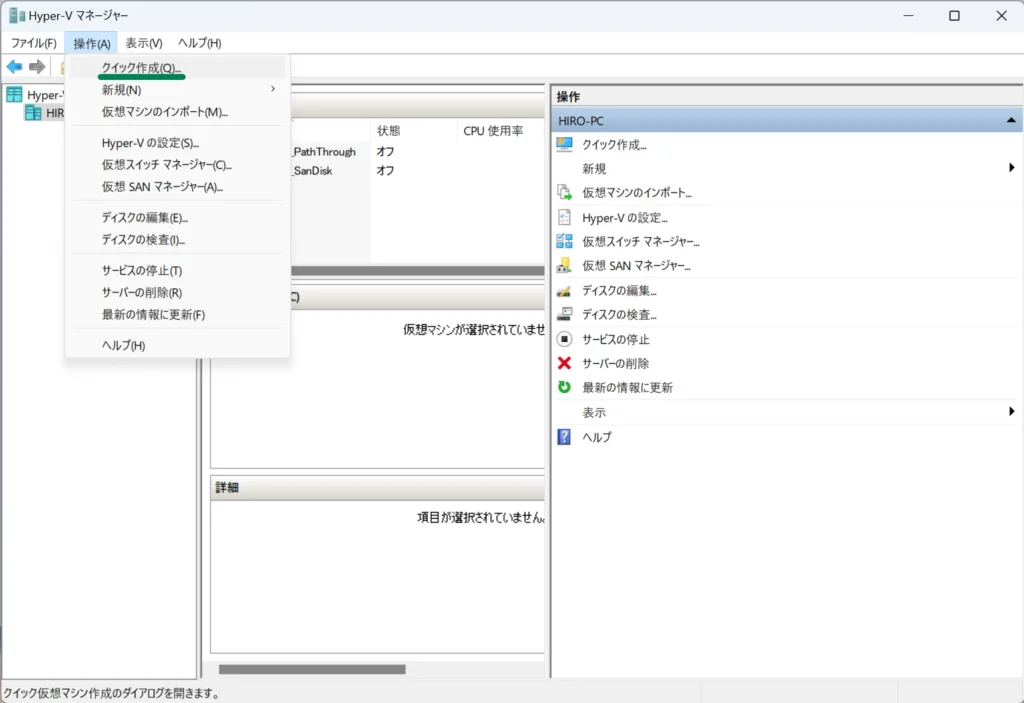Click the green Refresh icon in Actions pane
Screen dimensions: 1024x703
point(564,387)
